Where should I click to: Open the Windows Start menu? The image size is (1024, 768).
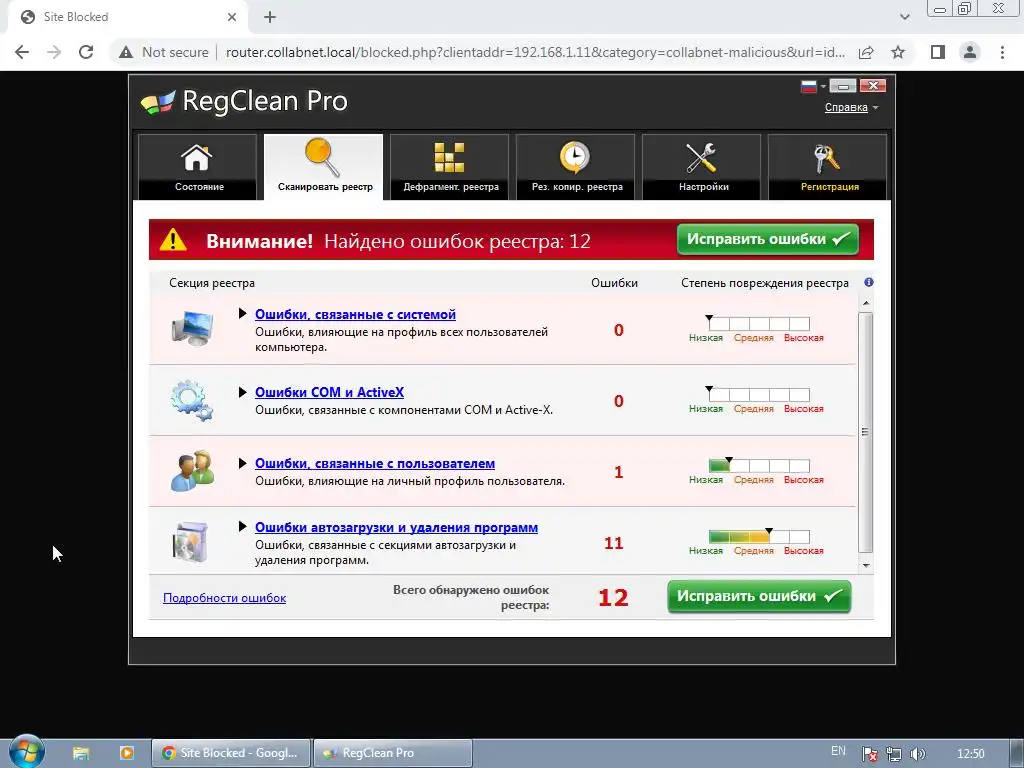(x=25, y=752)
